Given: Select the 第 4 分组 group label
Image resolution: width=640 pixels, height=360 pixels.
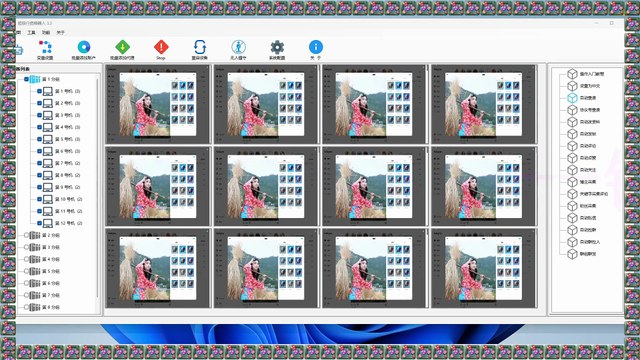Looking at the screenshot, I should [51, 260].
